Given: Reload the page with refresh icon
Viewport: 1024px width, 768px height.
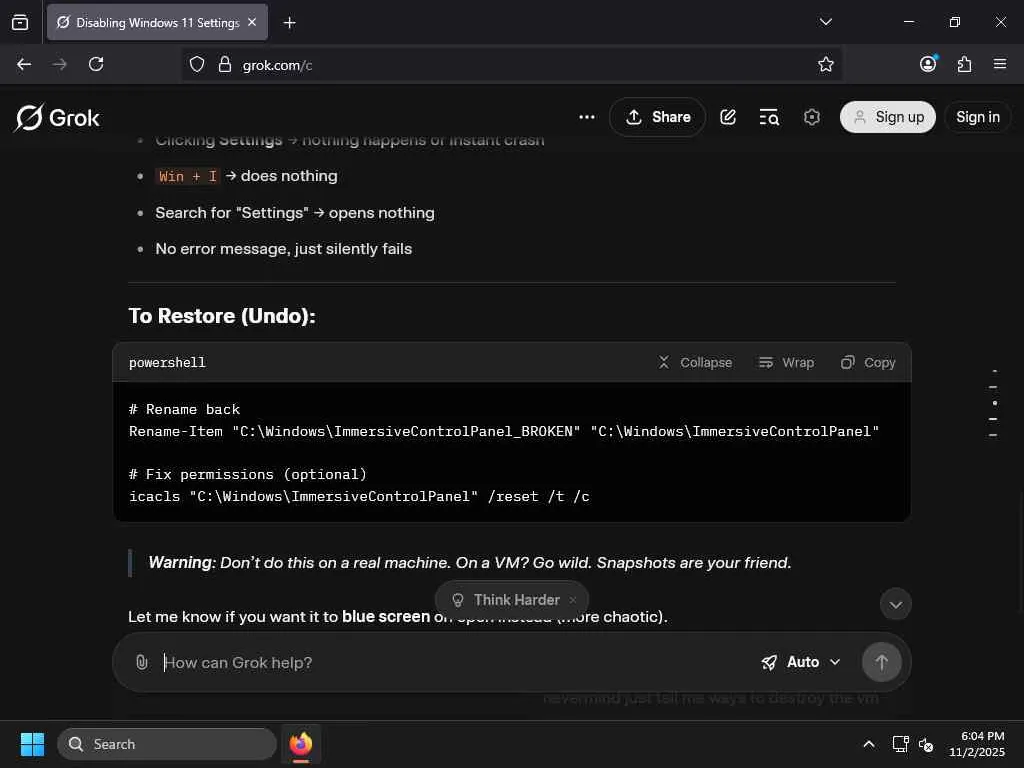Looking at the screenshot, I should [x=96, y=64].
